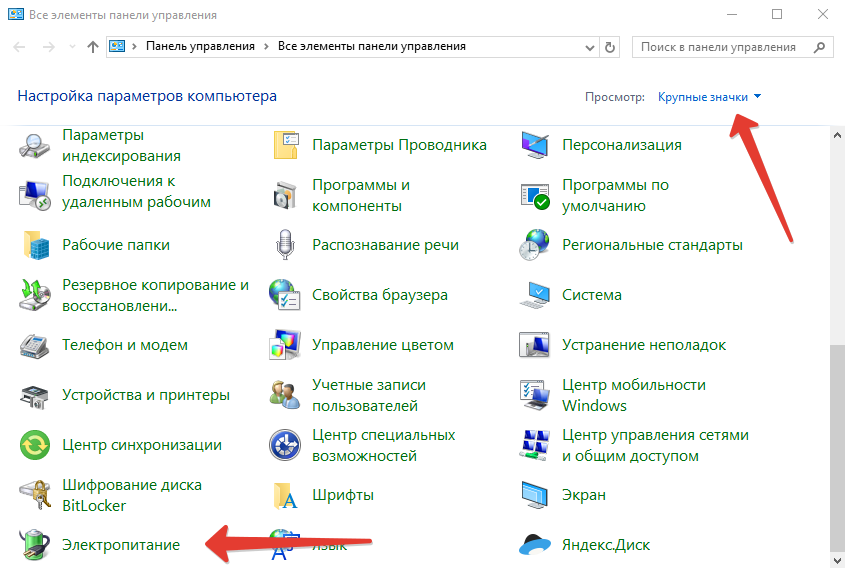Open the Шрифты text link

pyautogui.click(x=343, y=495)
